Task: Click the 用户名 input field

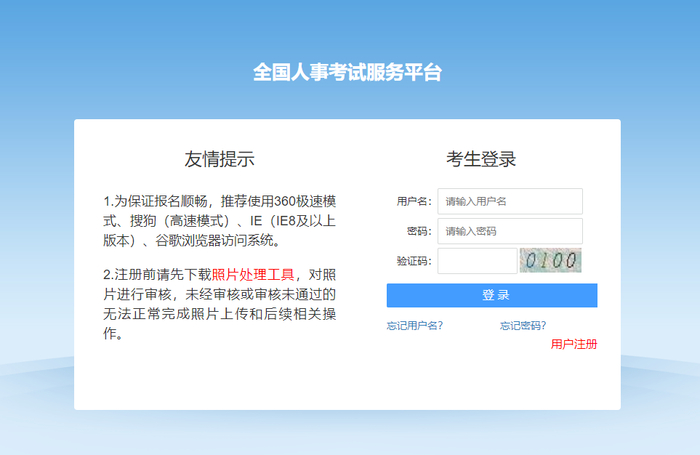Action: [x=510, y=201]
